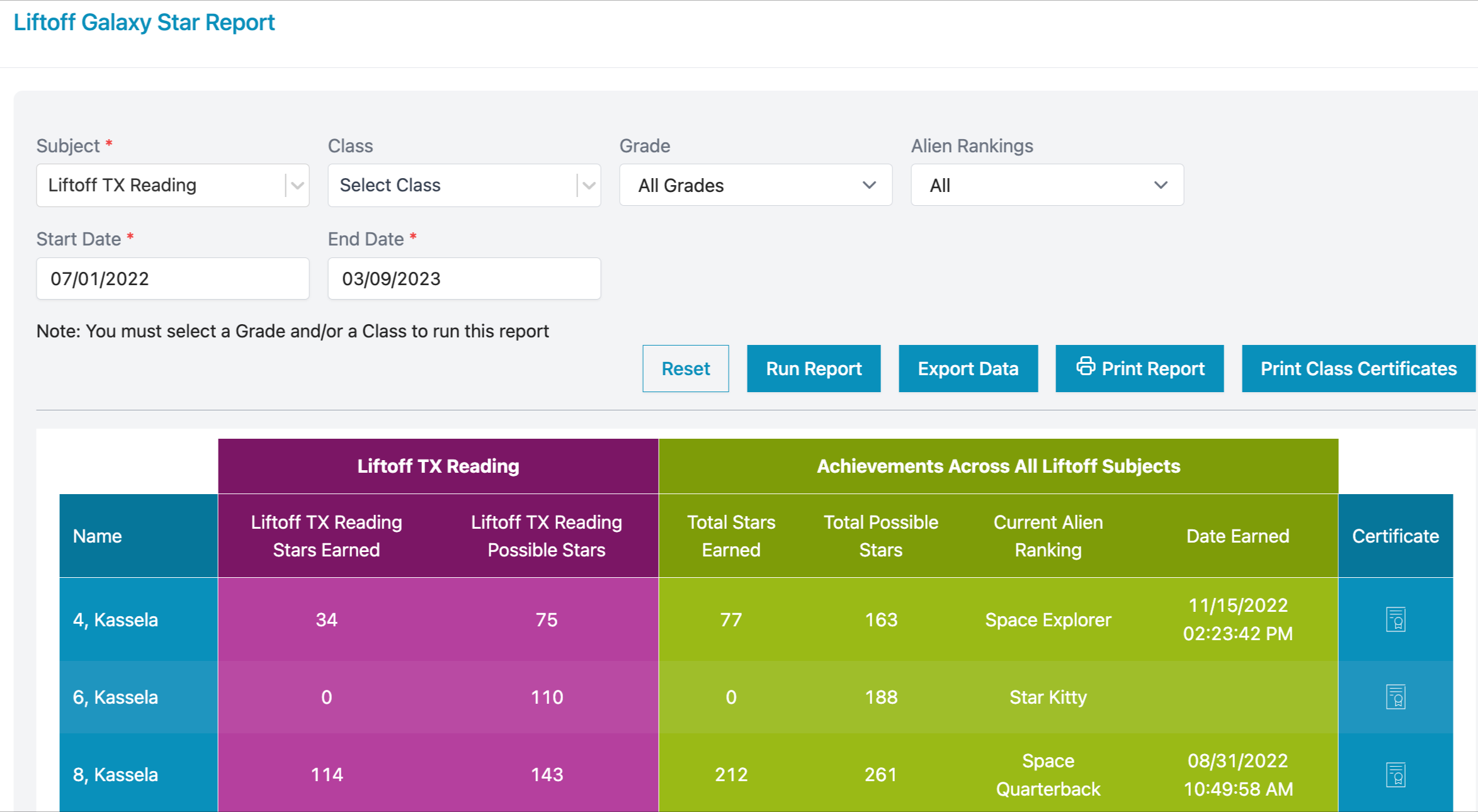Click total stars earned value 77
Image resolution: width=1478 pixels, height=812 pixels.
731,619
